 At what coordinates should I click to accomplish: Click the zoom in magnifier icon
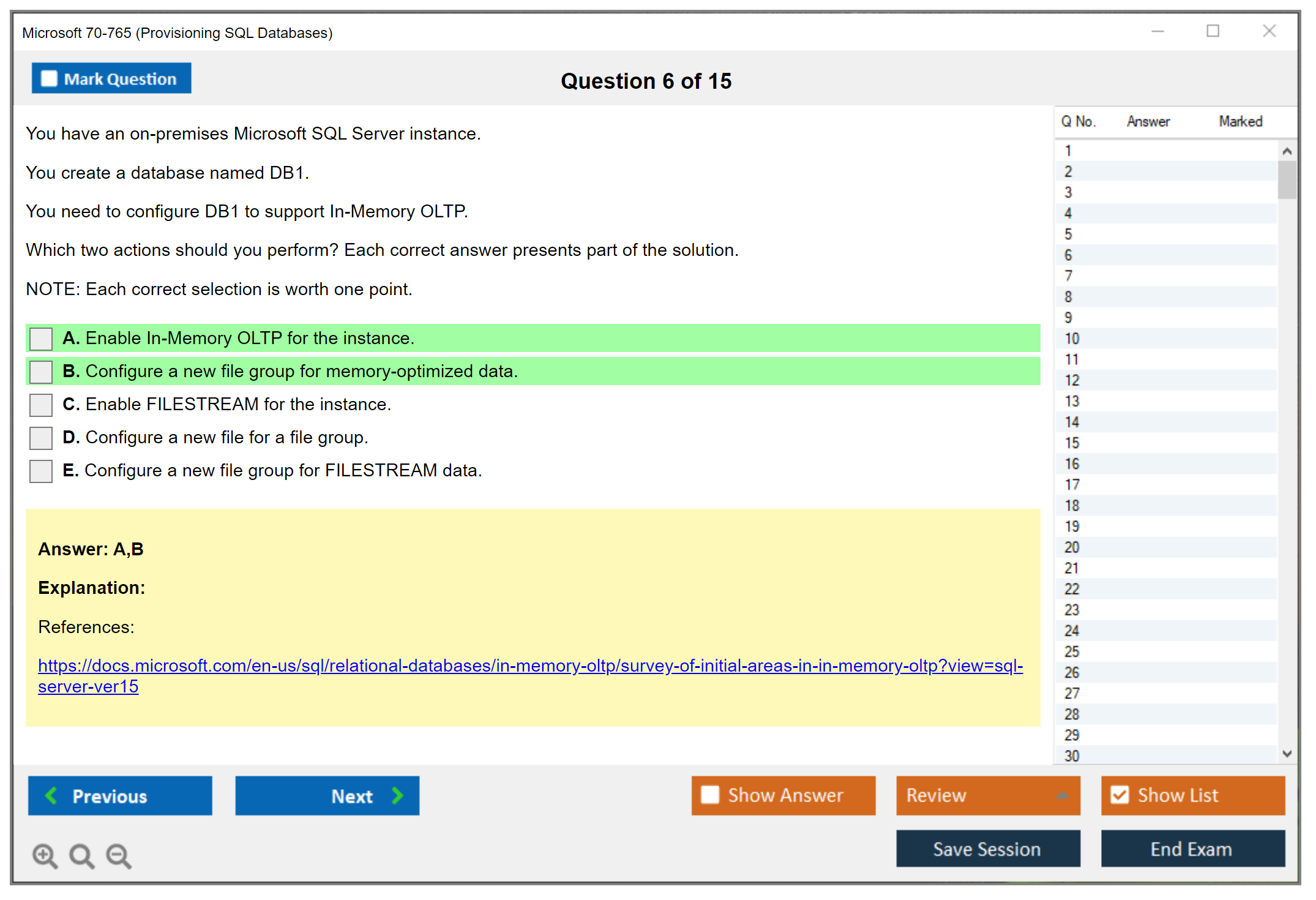coord(45,855)
